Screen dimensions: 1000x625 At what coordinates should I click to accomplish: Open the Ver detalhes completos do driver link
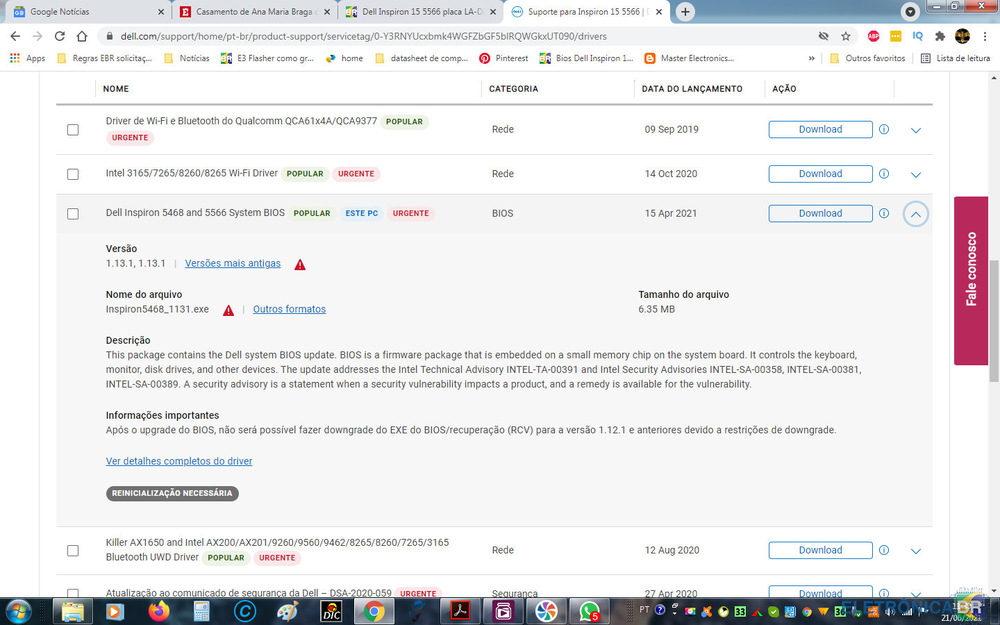coord(179,461)
